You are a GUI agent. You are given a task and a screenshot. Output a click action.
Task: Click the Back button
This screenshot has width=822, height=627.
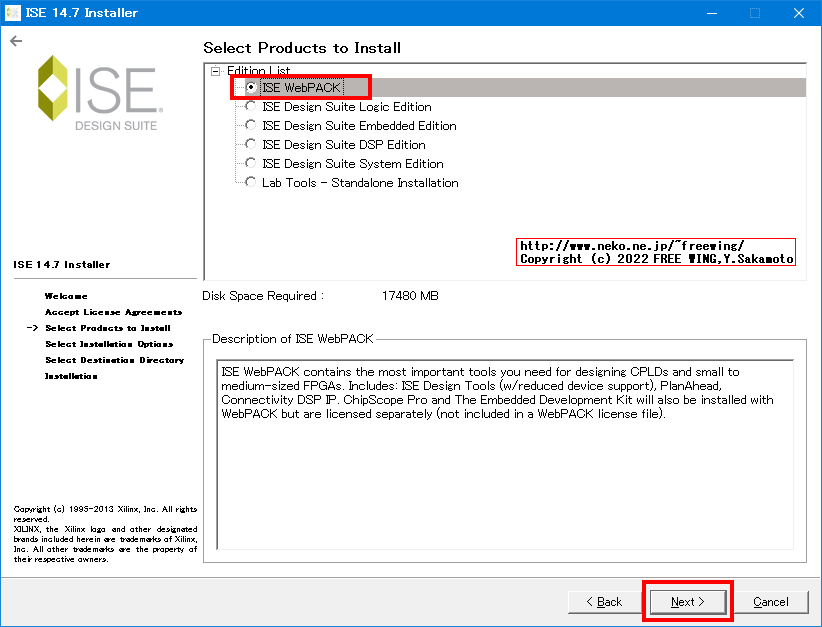[x=604, y=601]
